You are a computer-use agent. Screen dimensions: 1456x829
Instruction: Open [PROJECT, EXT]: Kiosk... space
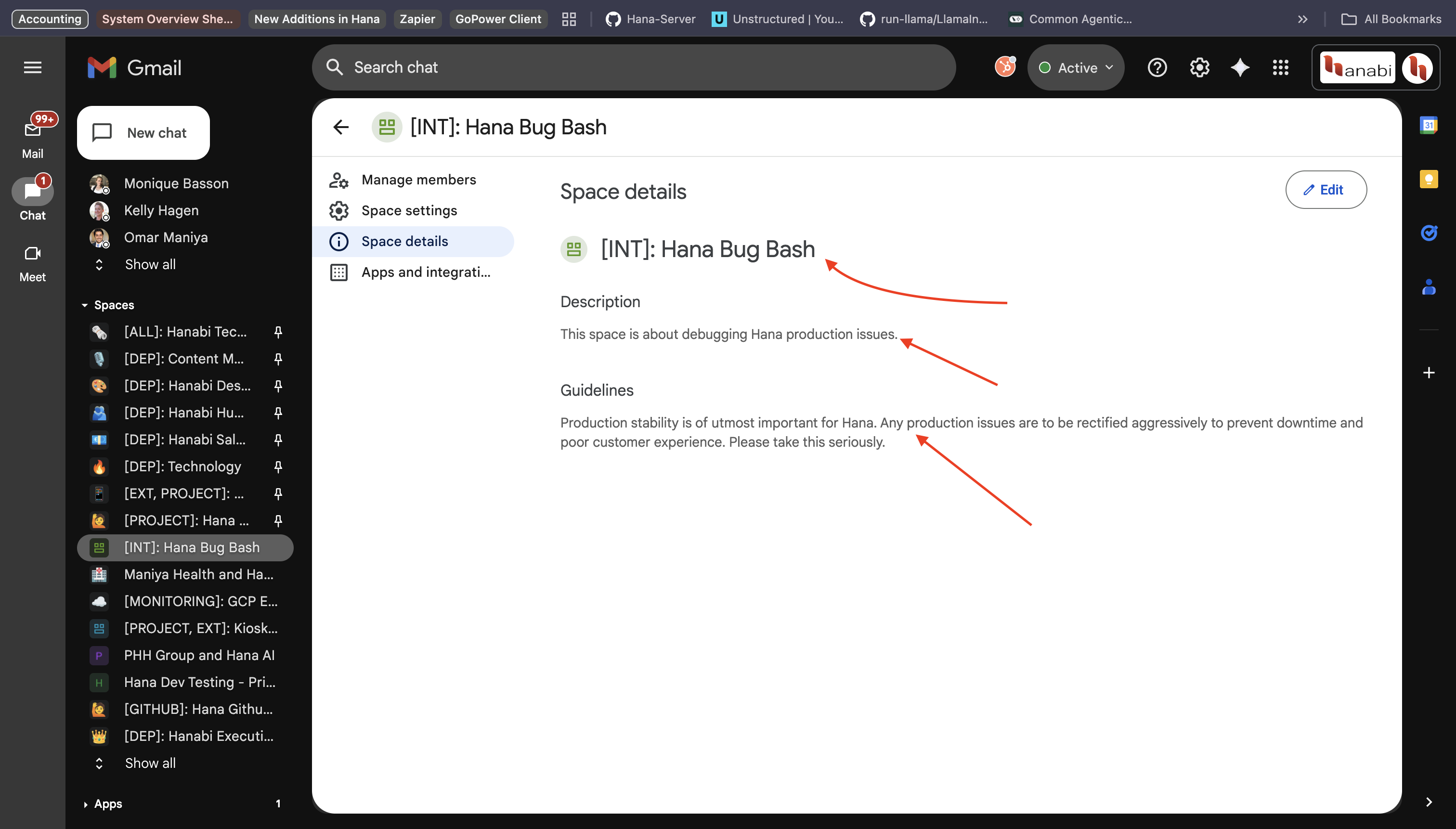185,628
